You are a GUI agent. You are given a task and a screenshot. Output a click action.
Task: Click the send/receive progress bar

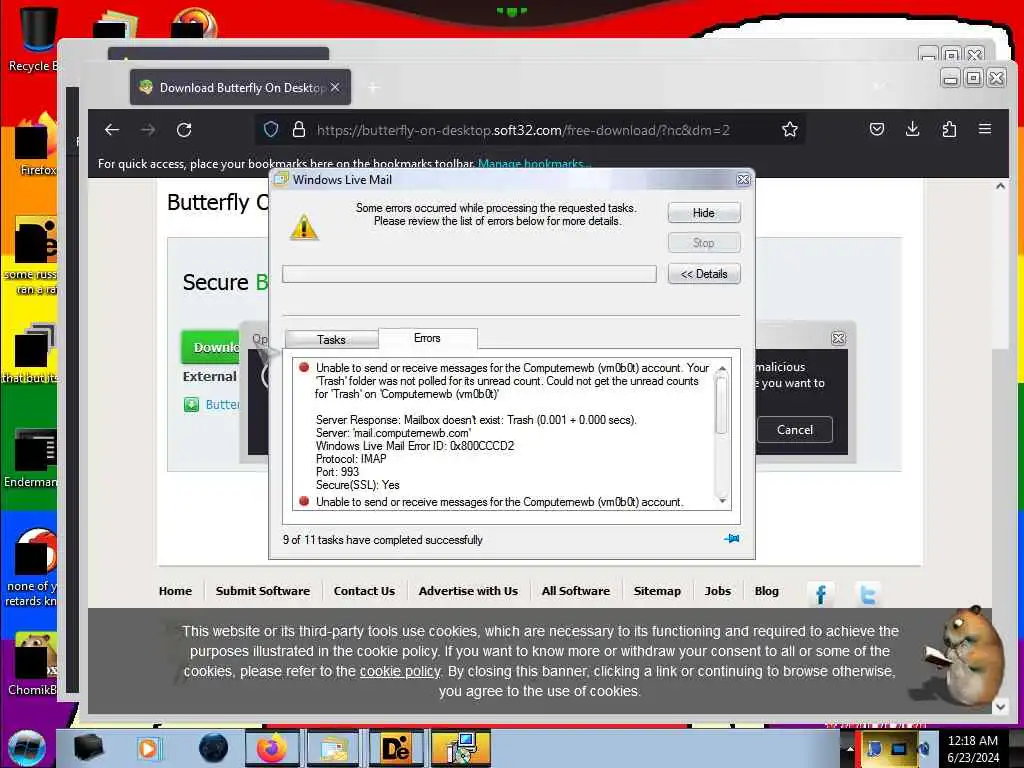click(x=469, y=274)
